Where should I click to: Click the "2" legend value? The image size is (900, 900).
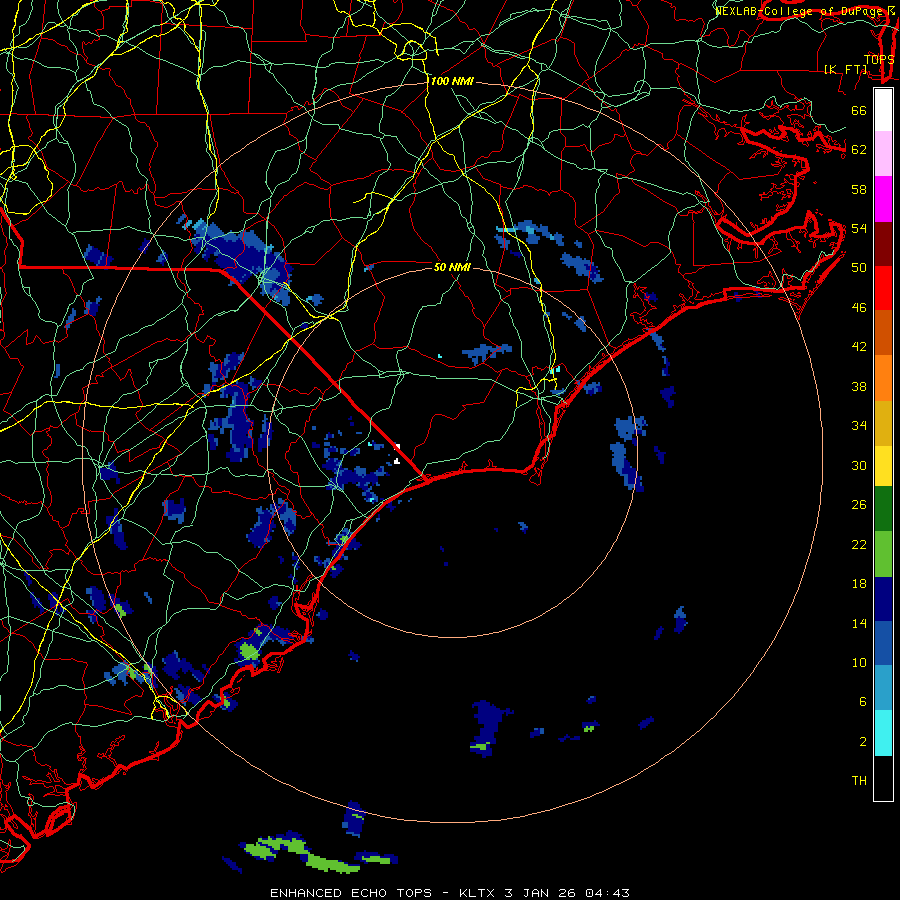(863, 742)
